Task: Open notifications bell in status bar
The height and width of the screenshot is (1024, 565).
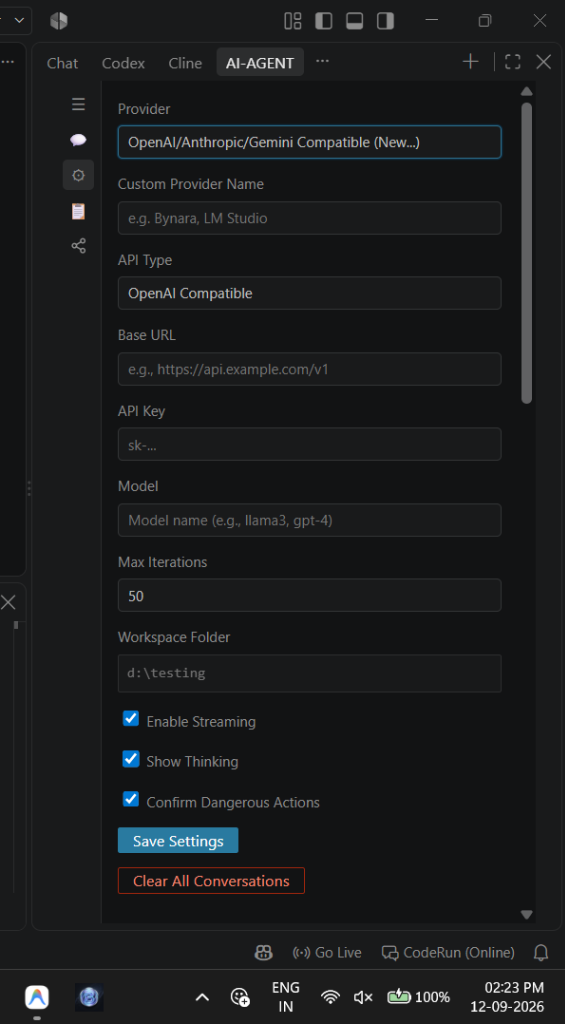Action: pyautogui.click(x=541, y=953)
